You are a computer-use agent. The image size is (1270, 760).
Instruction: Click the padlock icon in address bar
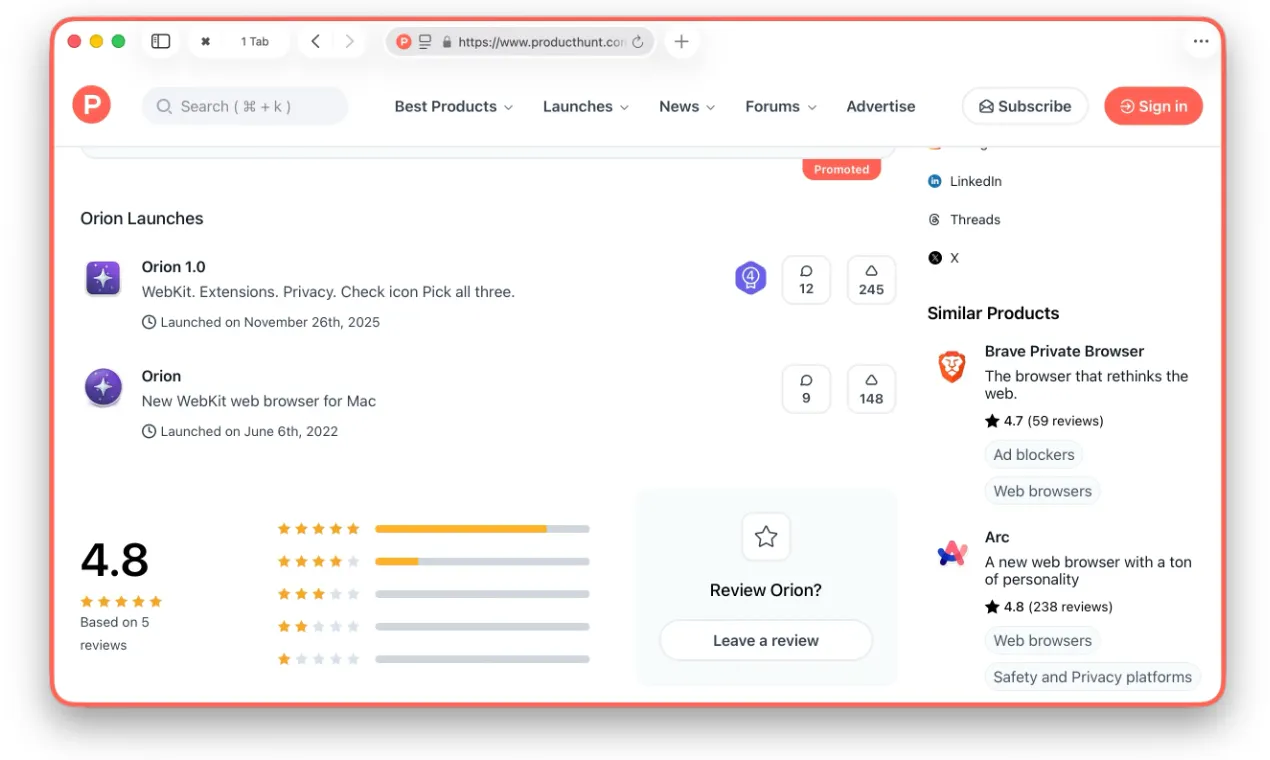click(447, 42)
